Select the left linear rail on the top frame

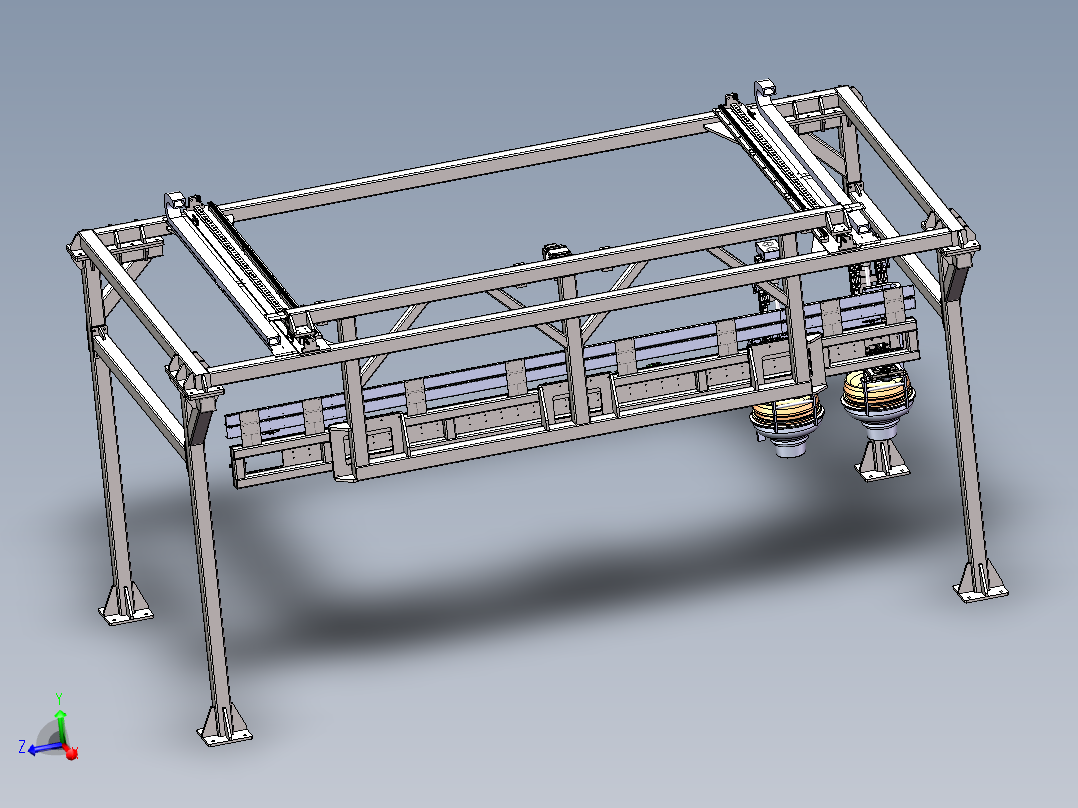(237, 271)
